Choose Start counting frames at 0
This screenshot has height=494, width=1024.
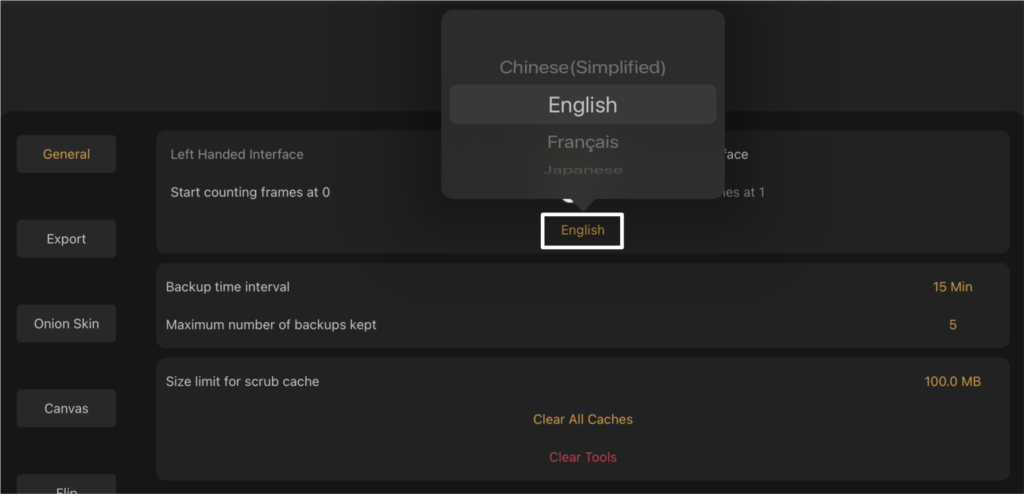tap(250, 193)
